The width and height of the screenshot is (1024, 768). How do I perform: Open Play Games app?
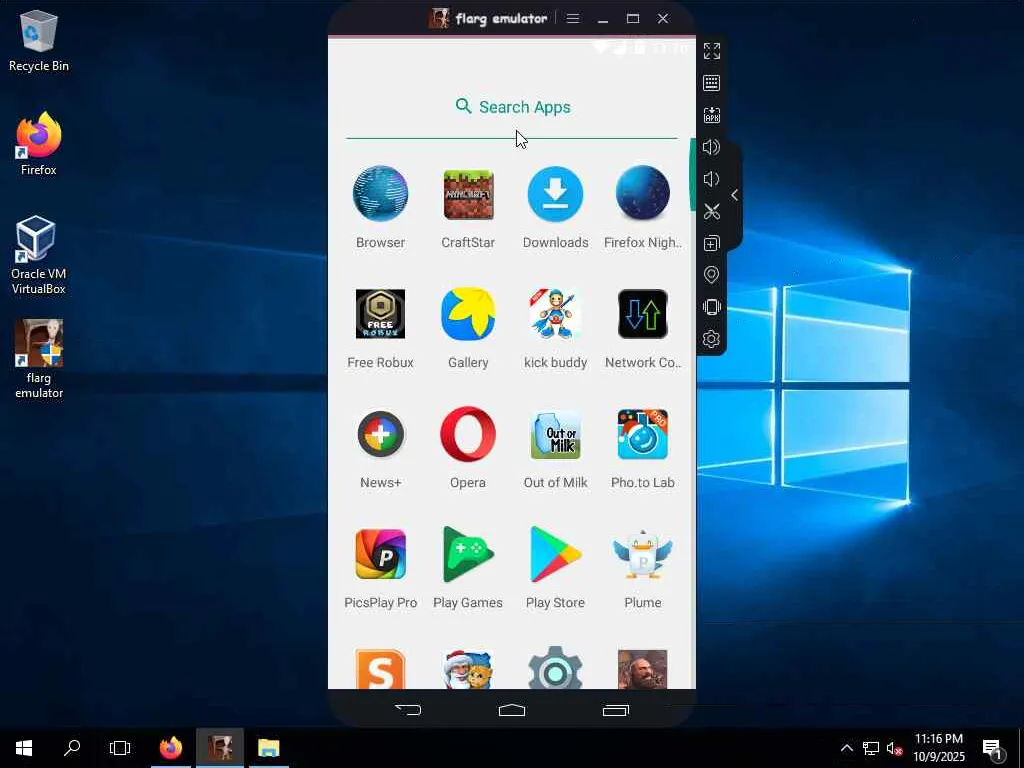point(468,554)
